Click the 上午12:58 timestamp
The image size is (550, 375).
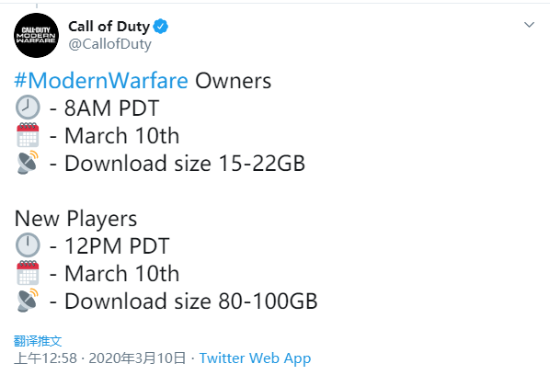[46, 358]
